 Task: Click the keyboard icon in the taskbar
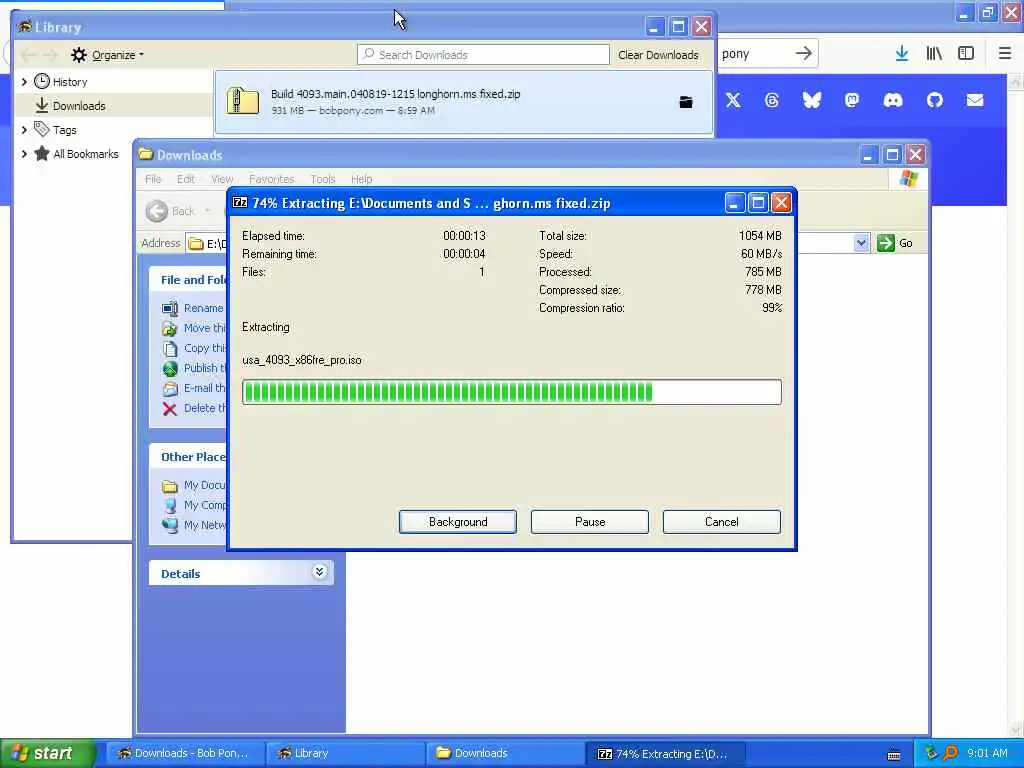pos(894,755)
